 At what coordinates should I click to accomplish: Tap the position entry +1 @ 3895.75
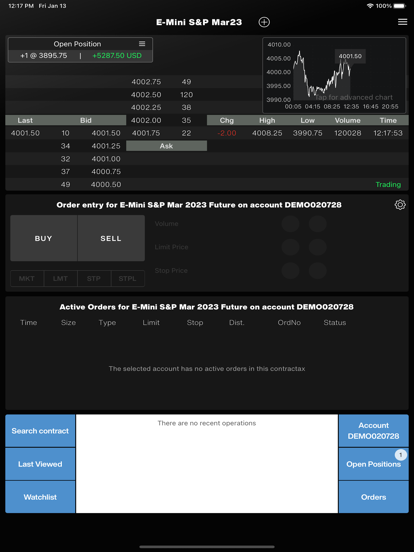pyautogui.click(x=44, y=56)
